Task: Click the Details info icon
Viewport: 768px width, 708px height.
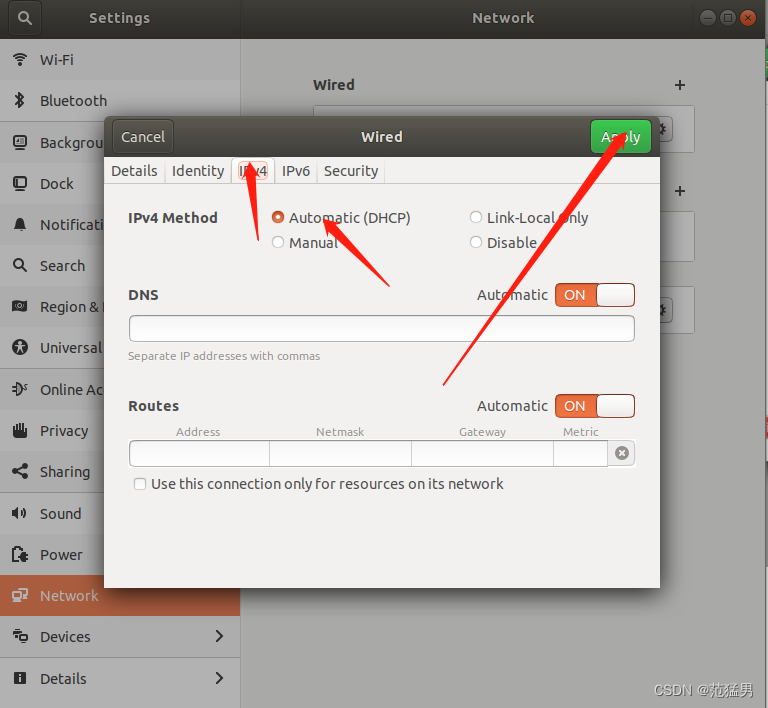Action: click(x=20, y=678)
